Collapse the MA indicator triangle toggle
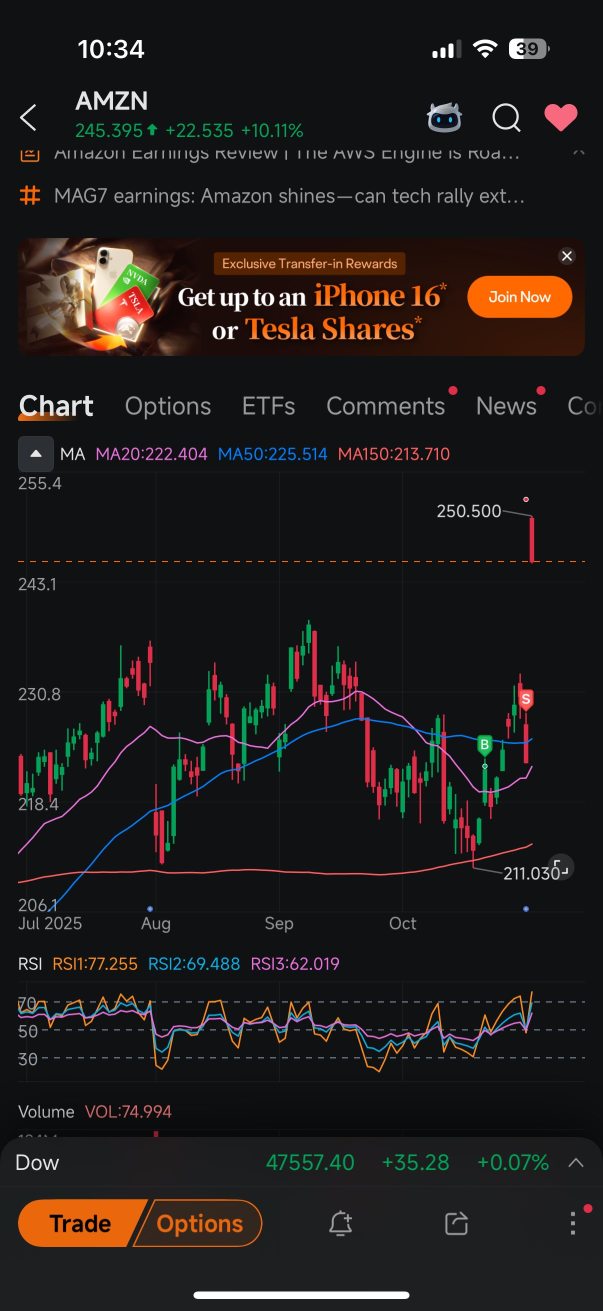This screenshot has width=603, height=1311. (36, 454)
